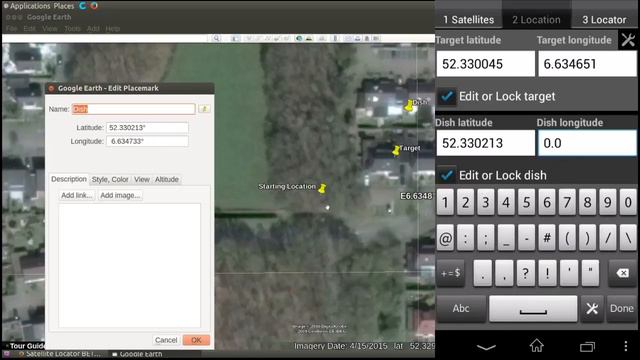Click the placemark pin icon button beside Name
640x360 pixels.
click(204, 109)
